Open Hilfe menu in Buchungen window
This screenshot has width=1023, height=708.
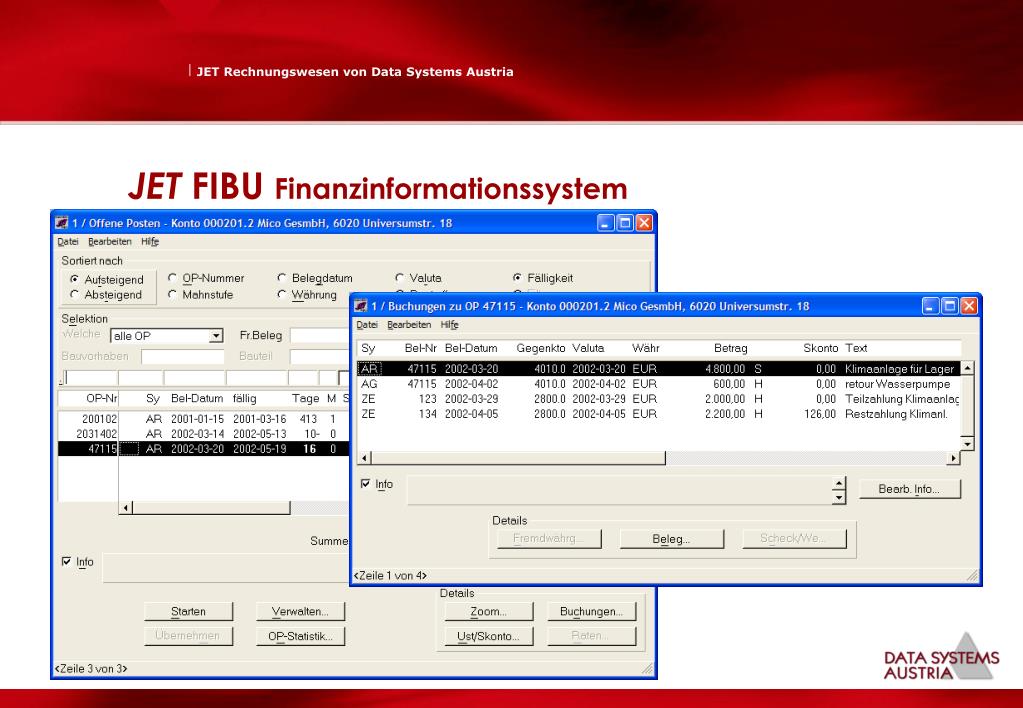pyautogui.click(x=450, y=324)
